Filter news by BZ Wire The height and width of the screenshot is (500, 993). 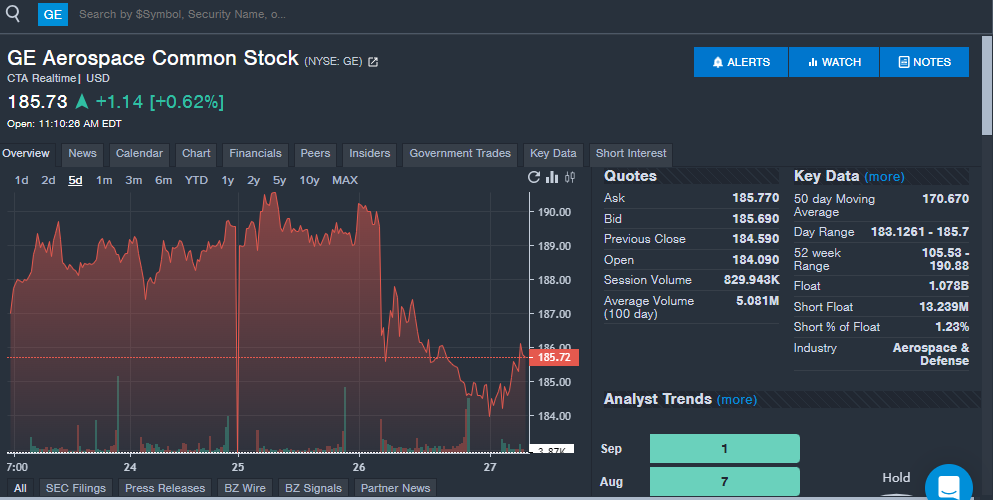tap(245, 488)
